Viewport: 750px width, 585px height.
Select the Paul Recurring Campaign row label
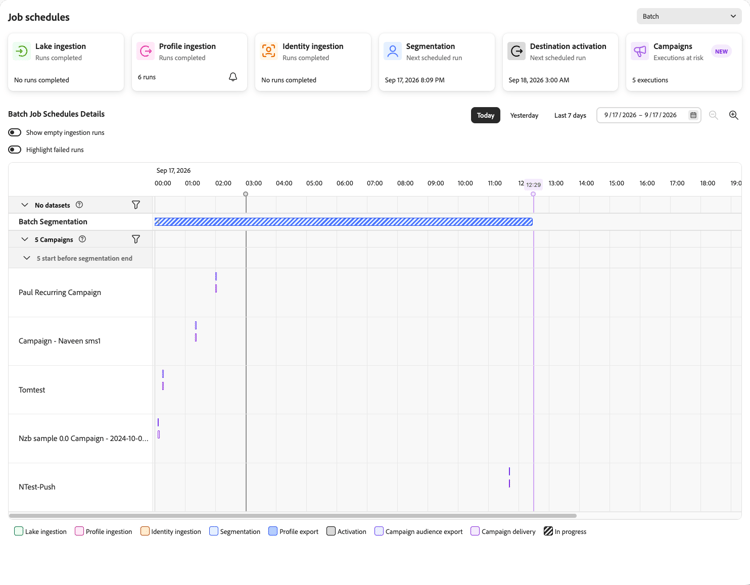60,292
